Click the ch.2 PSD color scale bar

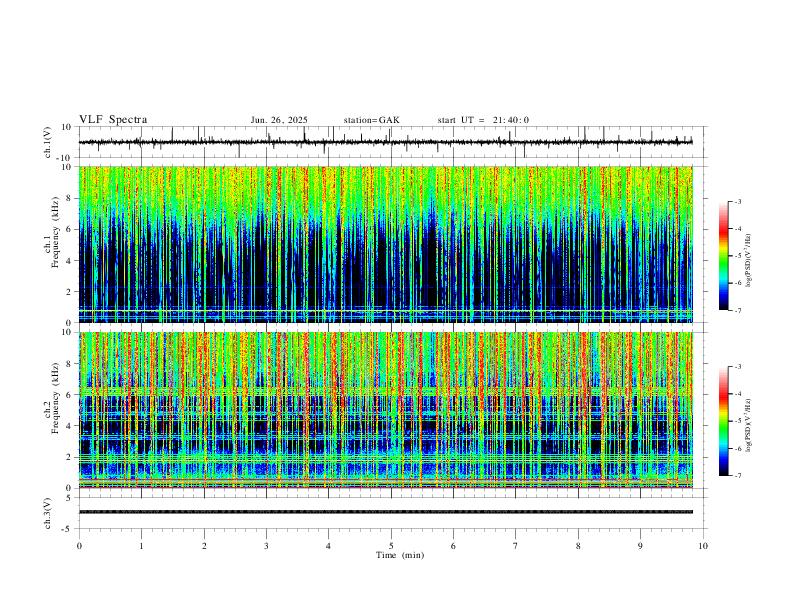click(x=724, y=421)
